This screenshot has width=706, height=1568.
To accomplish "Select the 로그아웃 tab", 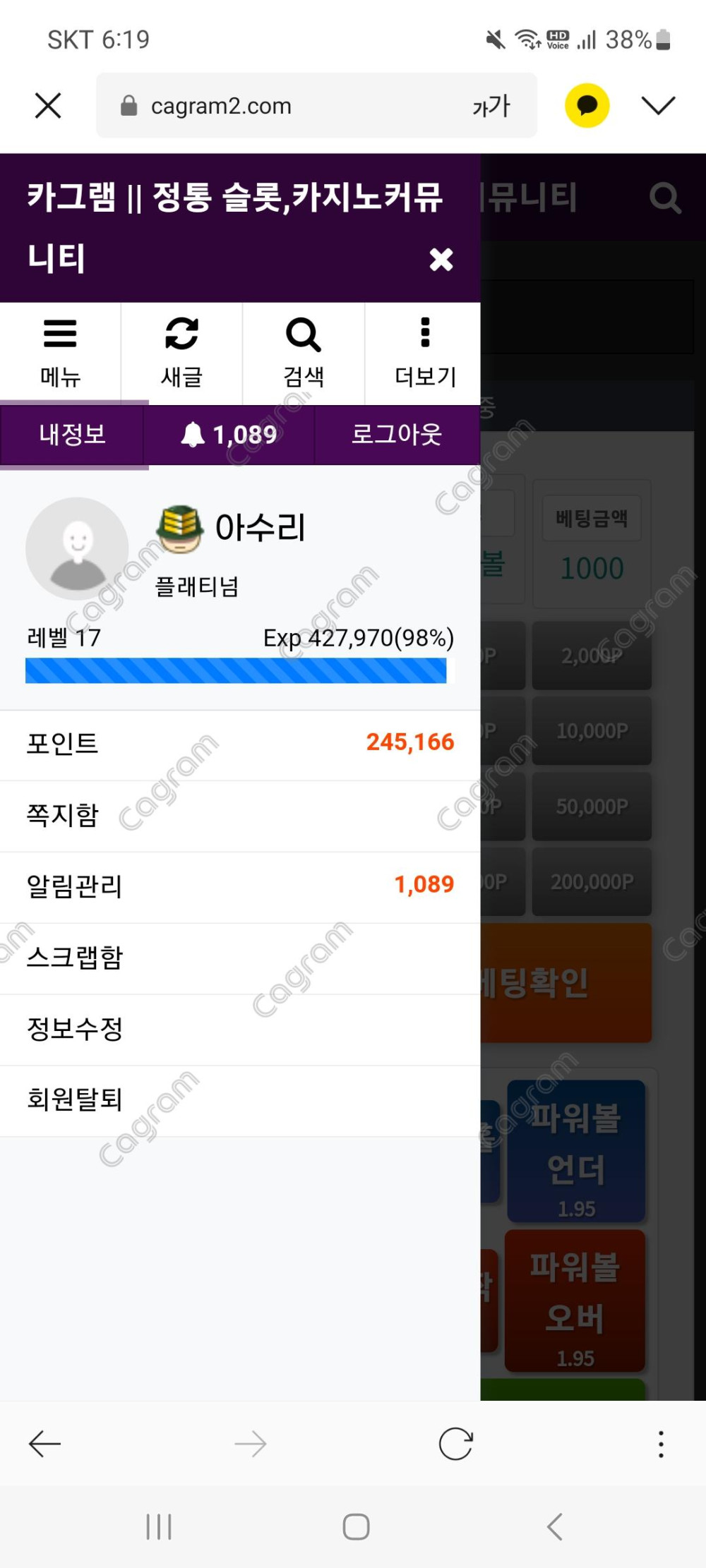I will point(397,435).
